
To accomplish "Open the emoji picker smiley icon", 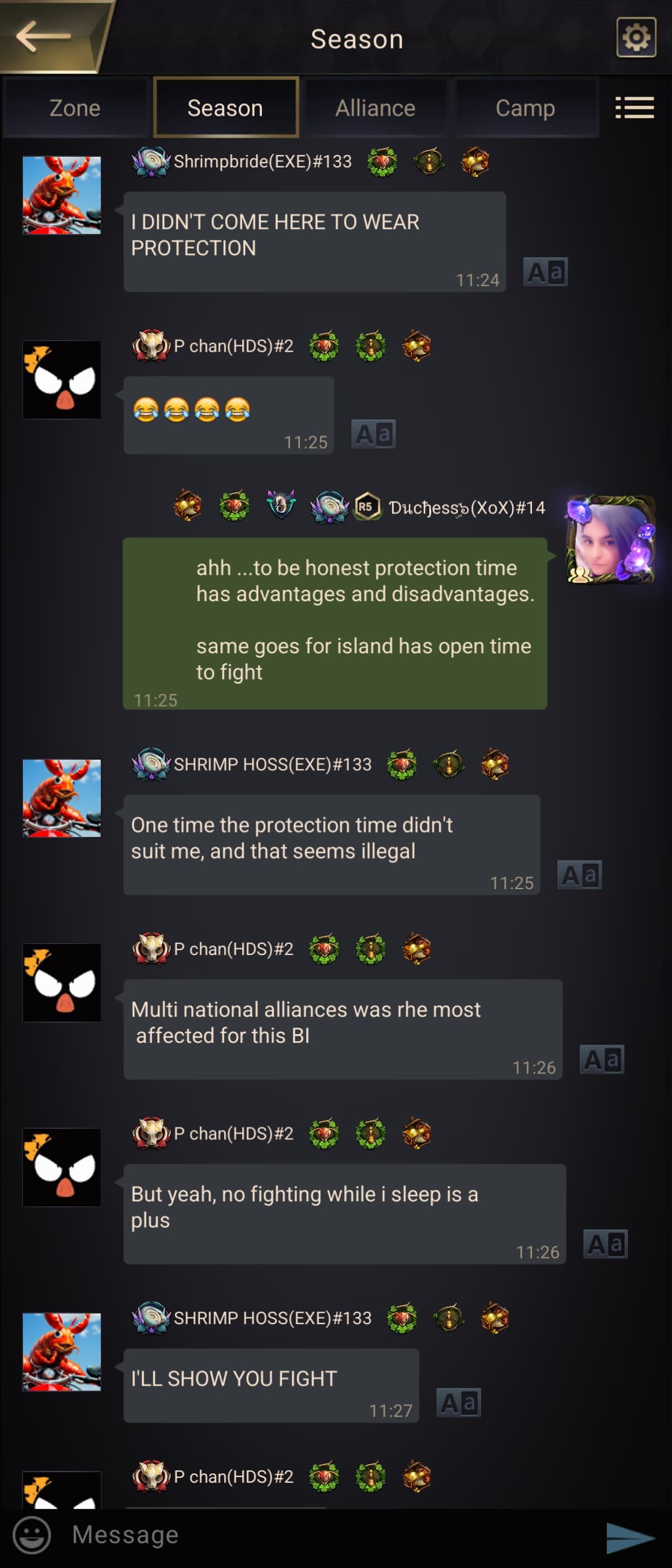I will coord(32,1534).
